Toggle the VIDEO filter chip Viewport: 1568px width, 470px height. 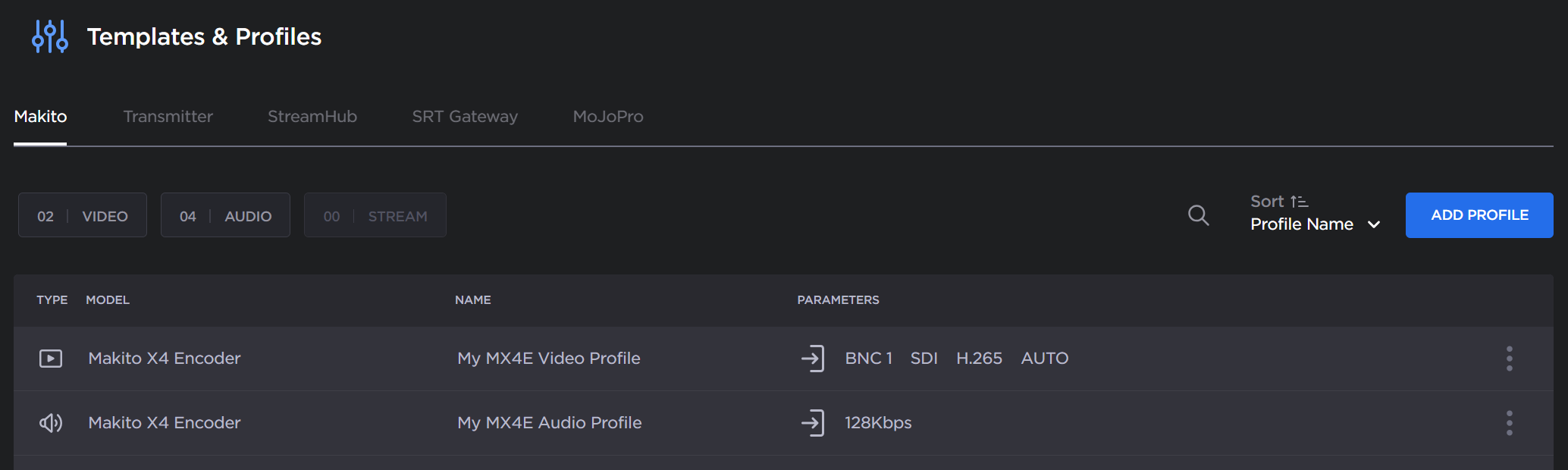(82, 215)
